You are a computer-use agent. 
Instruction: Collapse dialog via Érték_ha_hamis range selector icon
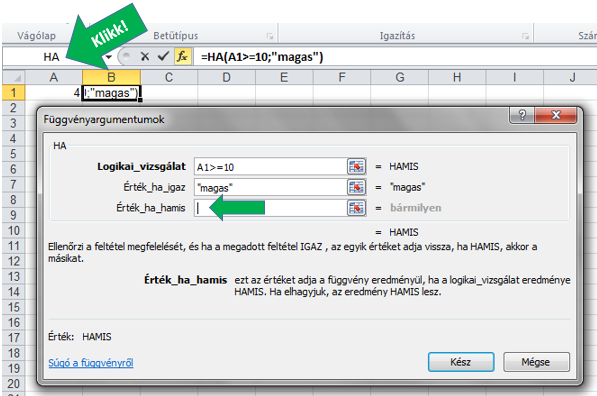point(356,208)
